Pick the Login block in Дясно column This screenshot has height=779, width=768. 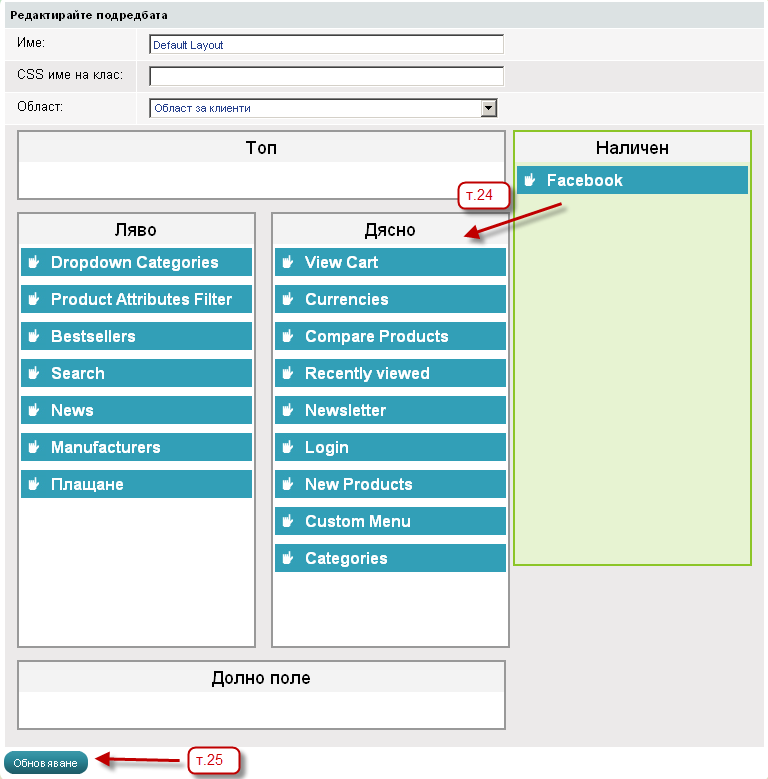(390, 447)
